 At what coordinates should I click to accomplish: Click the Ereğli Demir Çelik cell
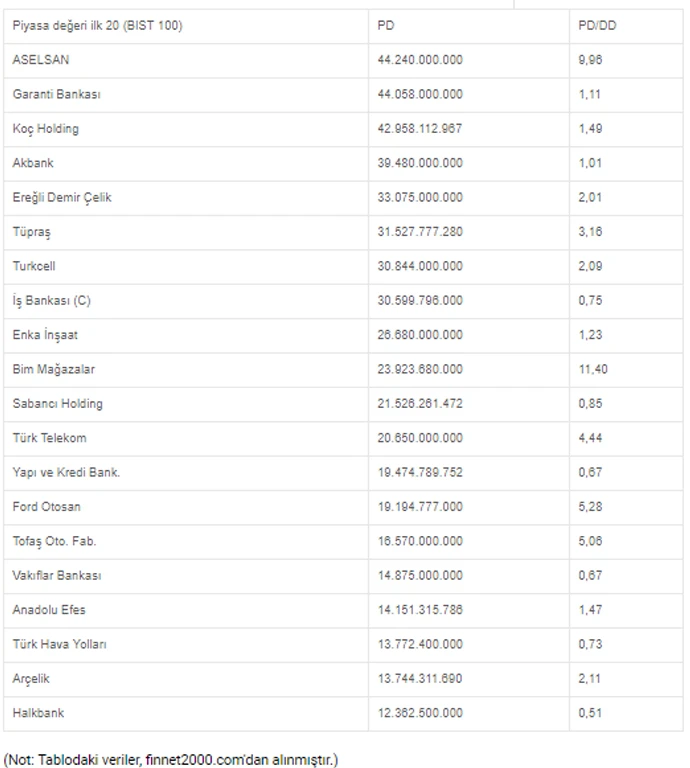coord(62,197)
